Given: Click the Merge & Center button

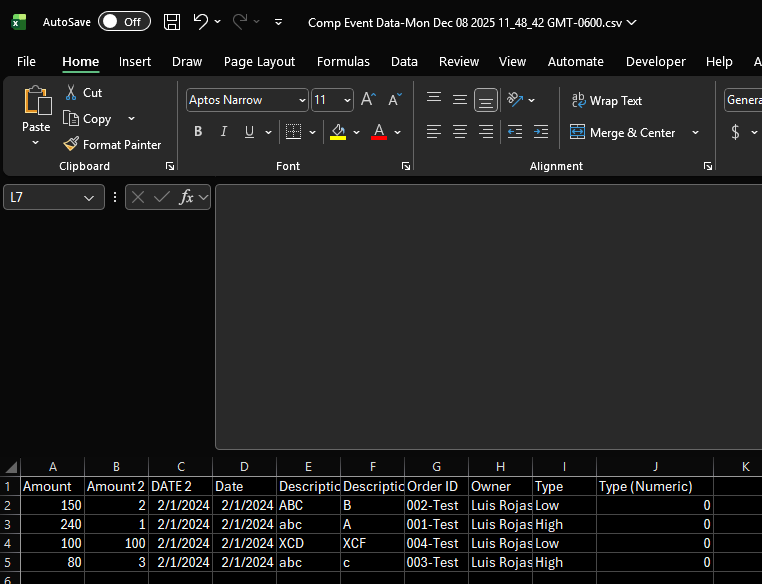Looking at the screenshot, I should point(622,132).
